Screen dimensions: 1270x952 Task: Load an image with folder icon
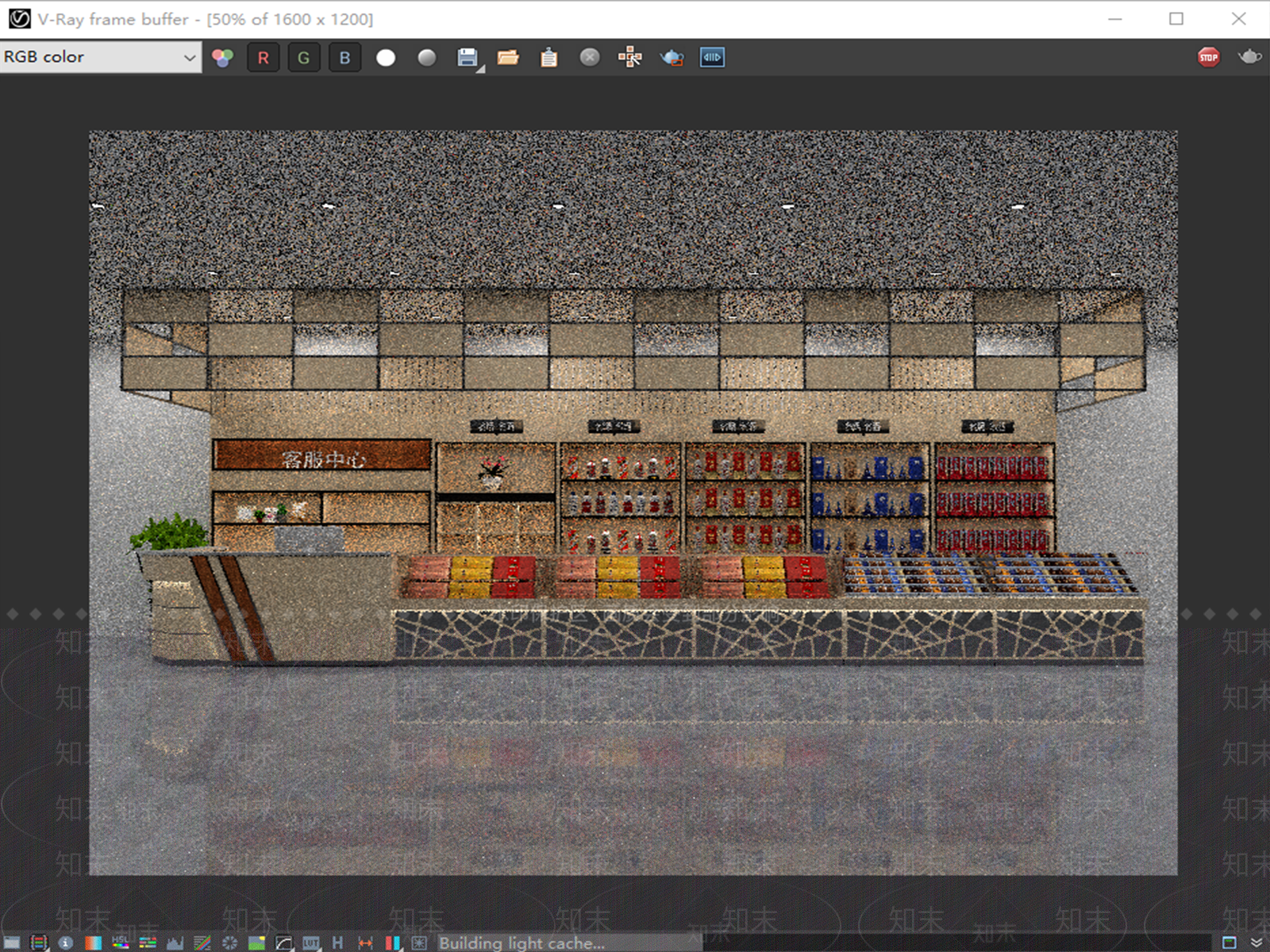pyautogui.click(x=508, y=57)
